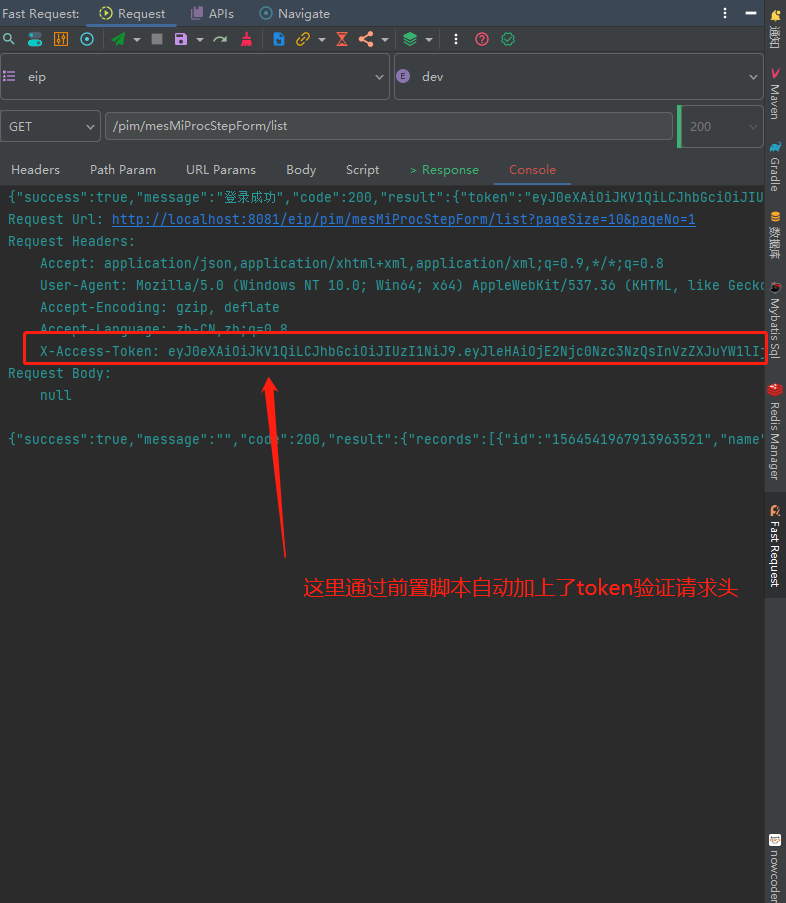The width and height of the screenshot is (786, 903).
Task: Click the records JSON response line
Action: pyautogui.click(x=386, y=439)
